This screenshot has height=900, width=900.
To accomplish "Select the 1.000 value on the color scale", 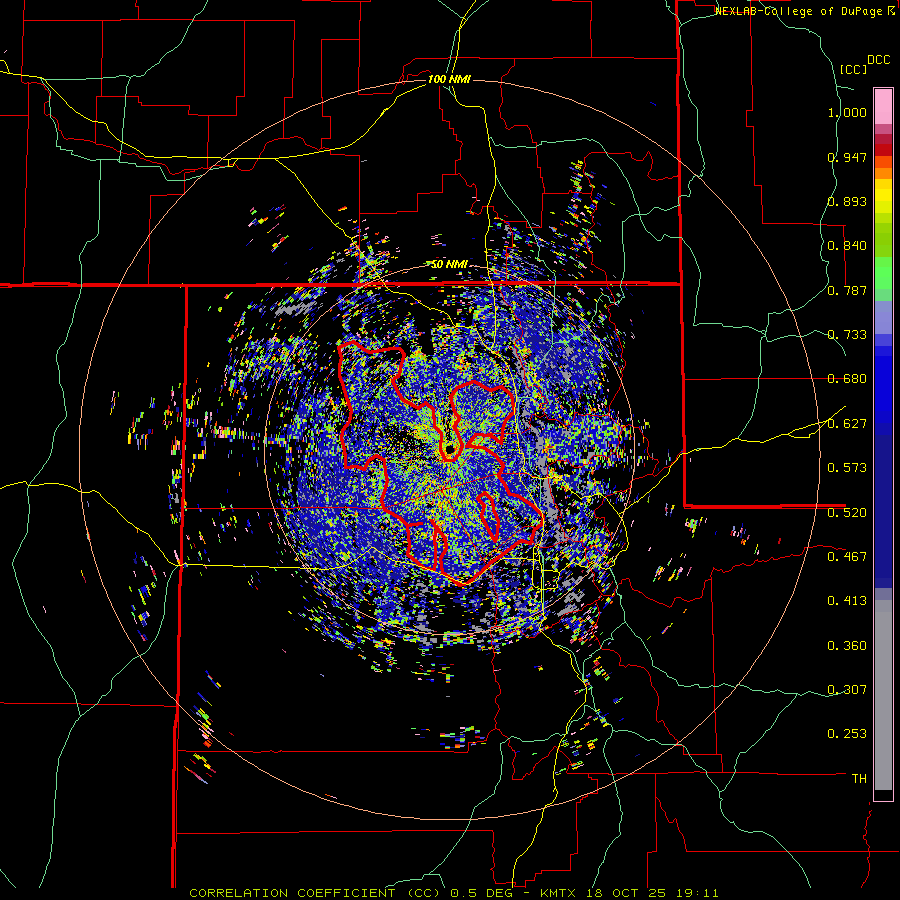I will click(847, 112).
